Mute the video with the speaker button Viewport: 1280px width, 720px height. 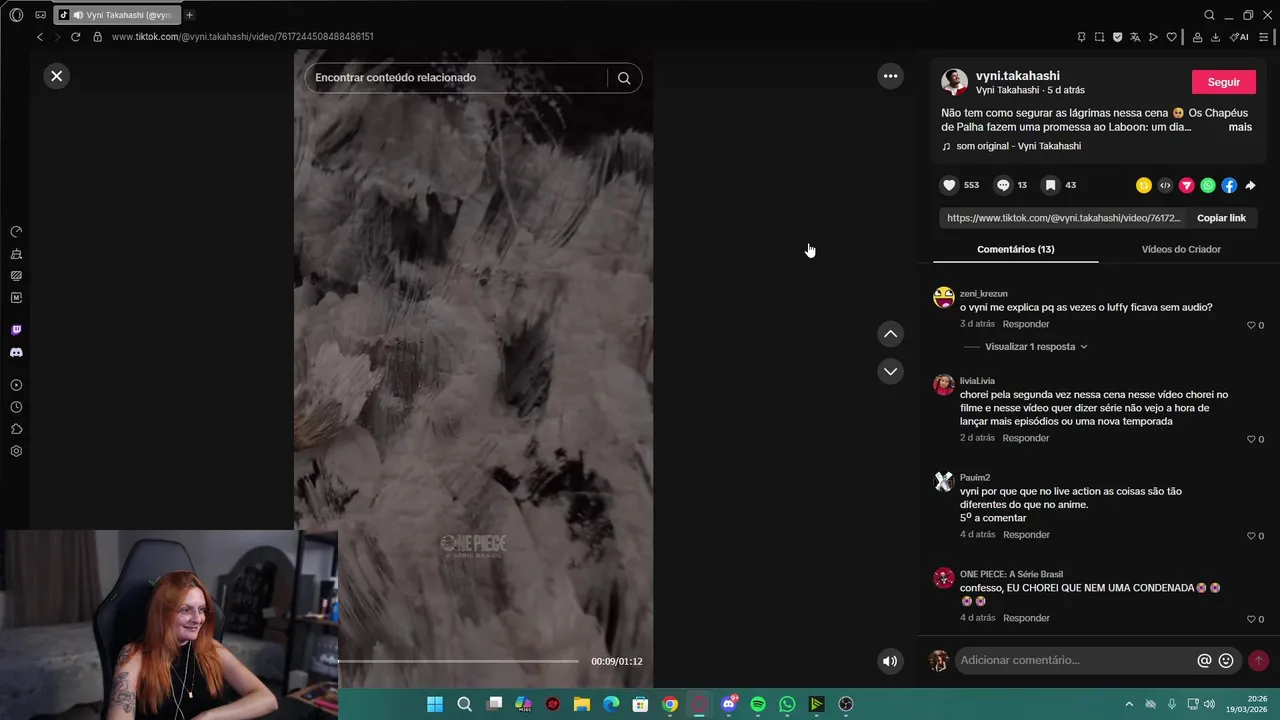(x=889, y=661)
